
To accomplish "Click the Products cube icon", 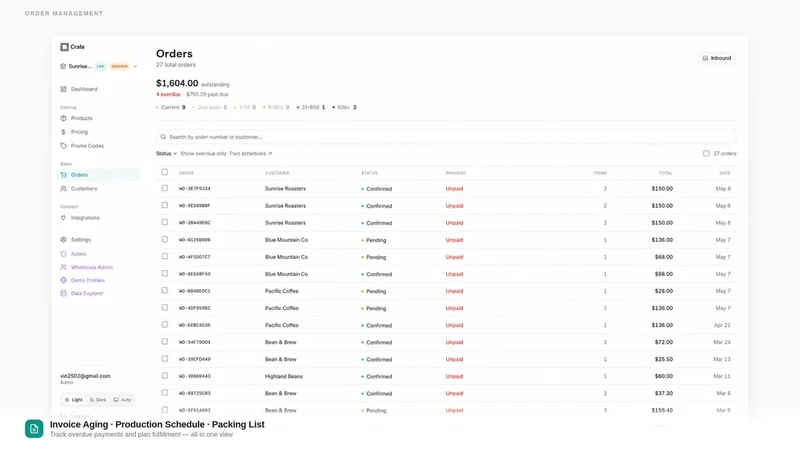I will [x=63, y=118].
